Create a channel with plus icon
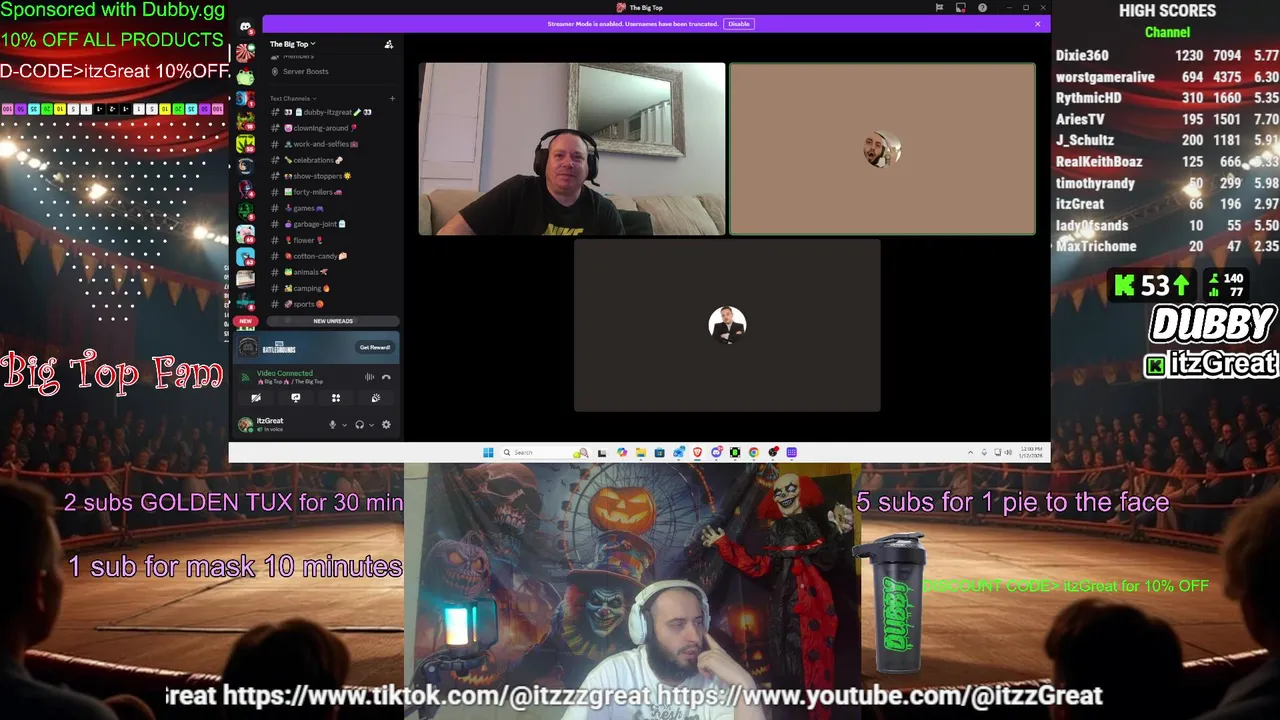1280x720 pixels. [392, 98]
